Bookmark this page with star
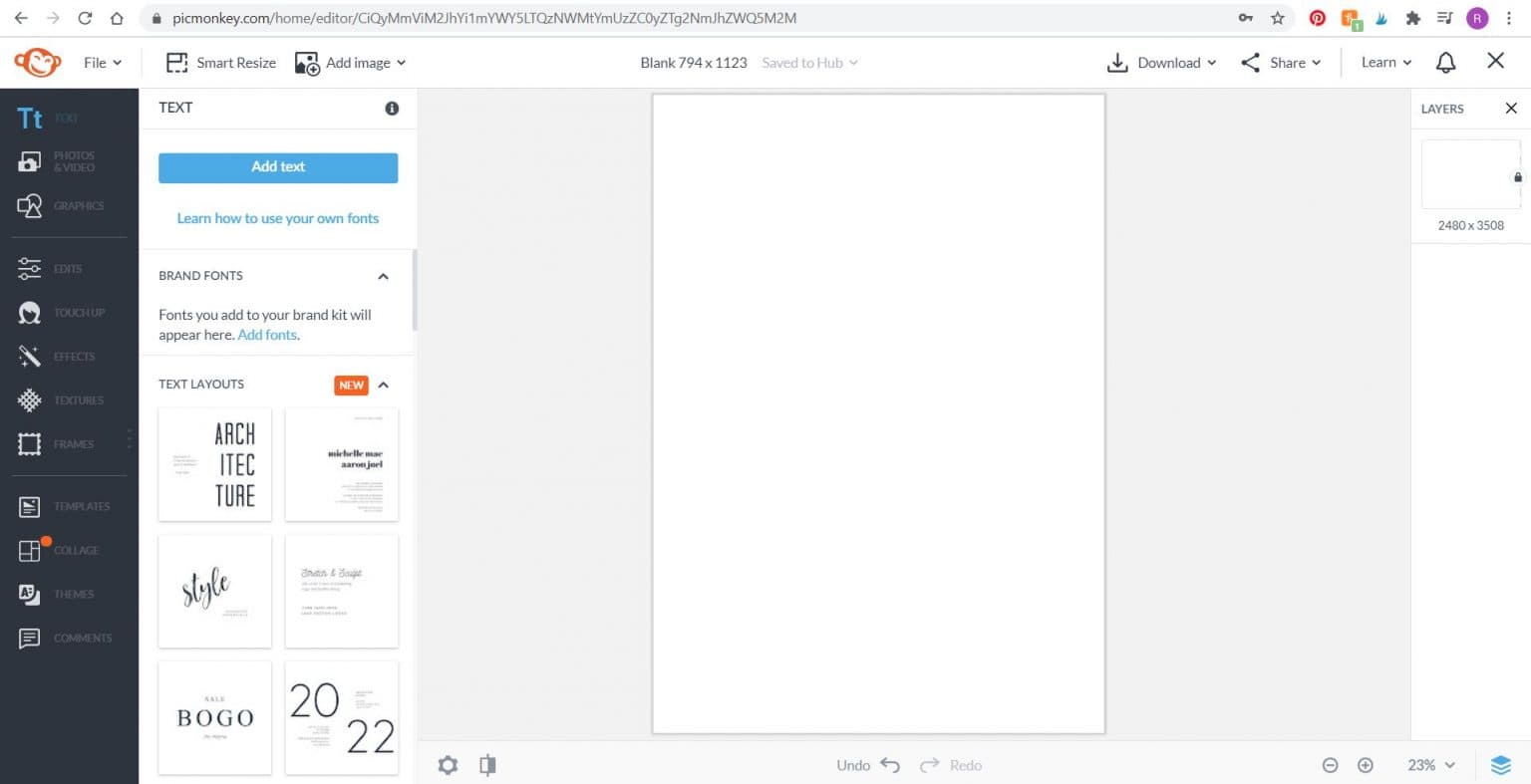Screen dimensions: 1531x784 1277,18
